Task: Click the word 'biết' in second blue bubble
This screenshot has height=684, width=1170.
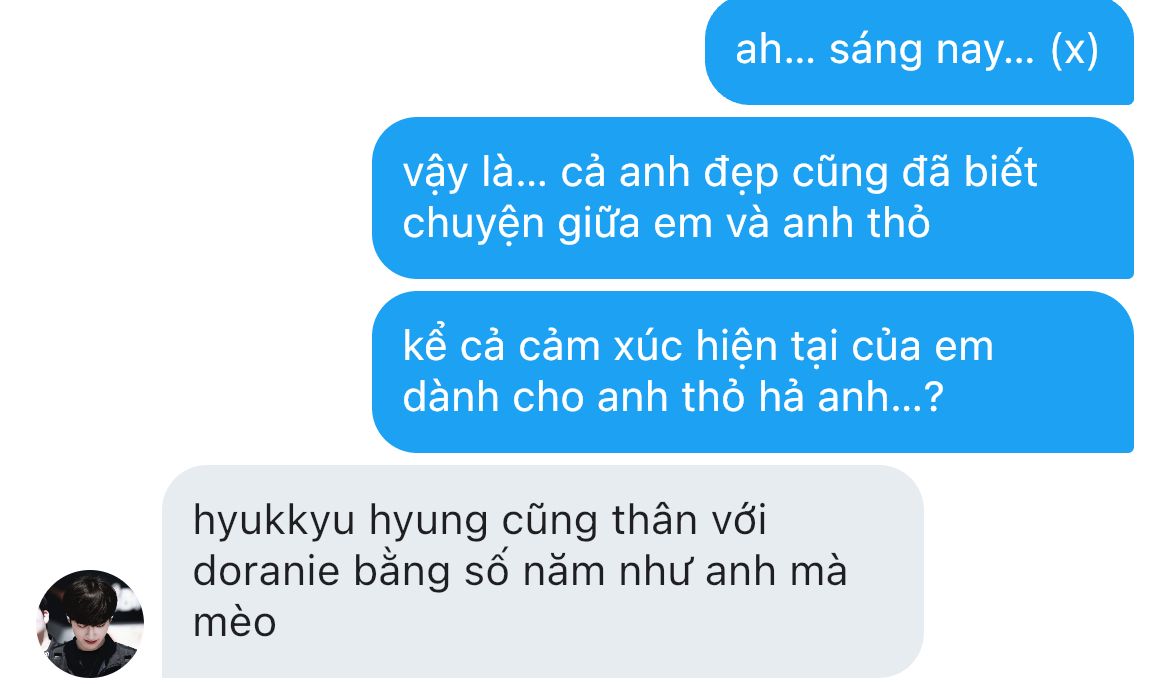Action: tap(1000, 172)
